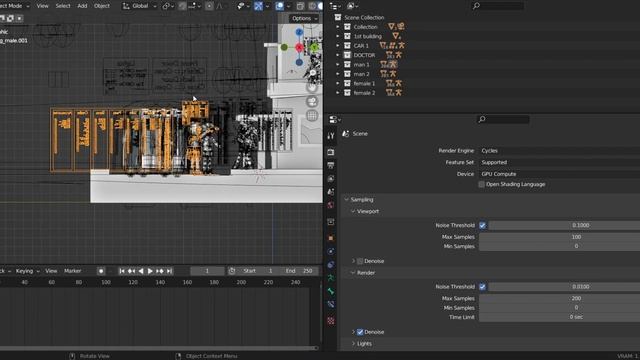
Task: Open timeline View menu
Action: tap(51, 271)
